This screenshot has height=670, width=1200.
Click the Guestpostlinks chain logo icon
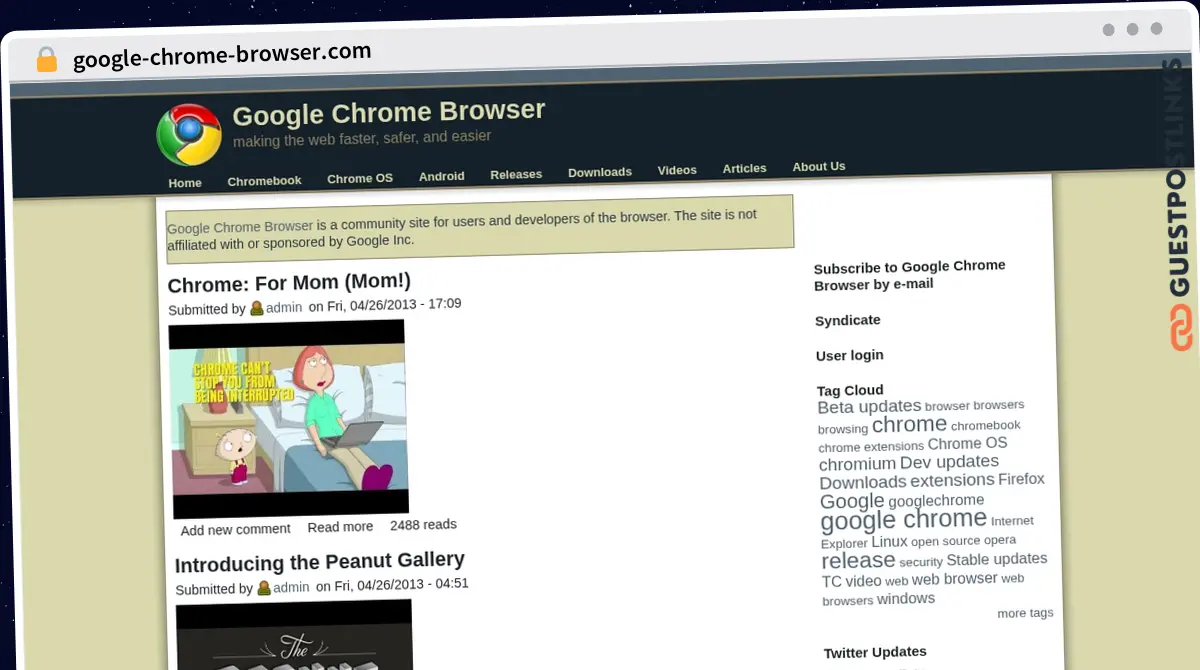(x=1181, y=329)
